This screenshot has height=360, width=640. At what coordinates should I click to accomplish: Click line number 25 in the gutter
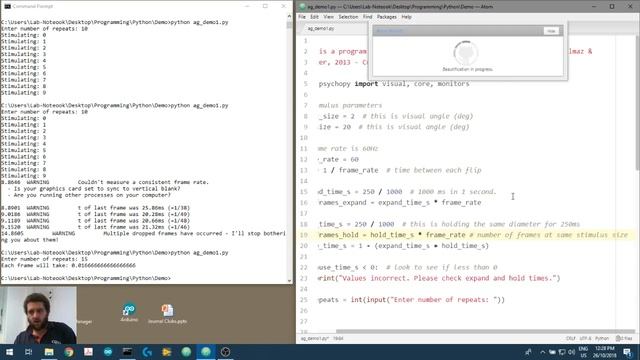click(304, 300)
